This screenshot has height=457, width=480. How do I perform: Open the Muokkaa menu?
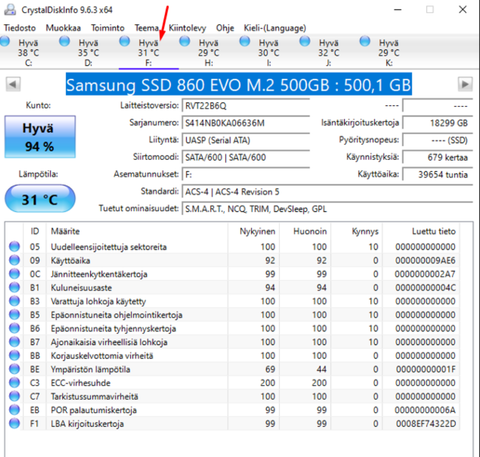(x=63, y=28)
